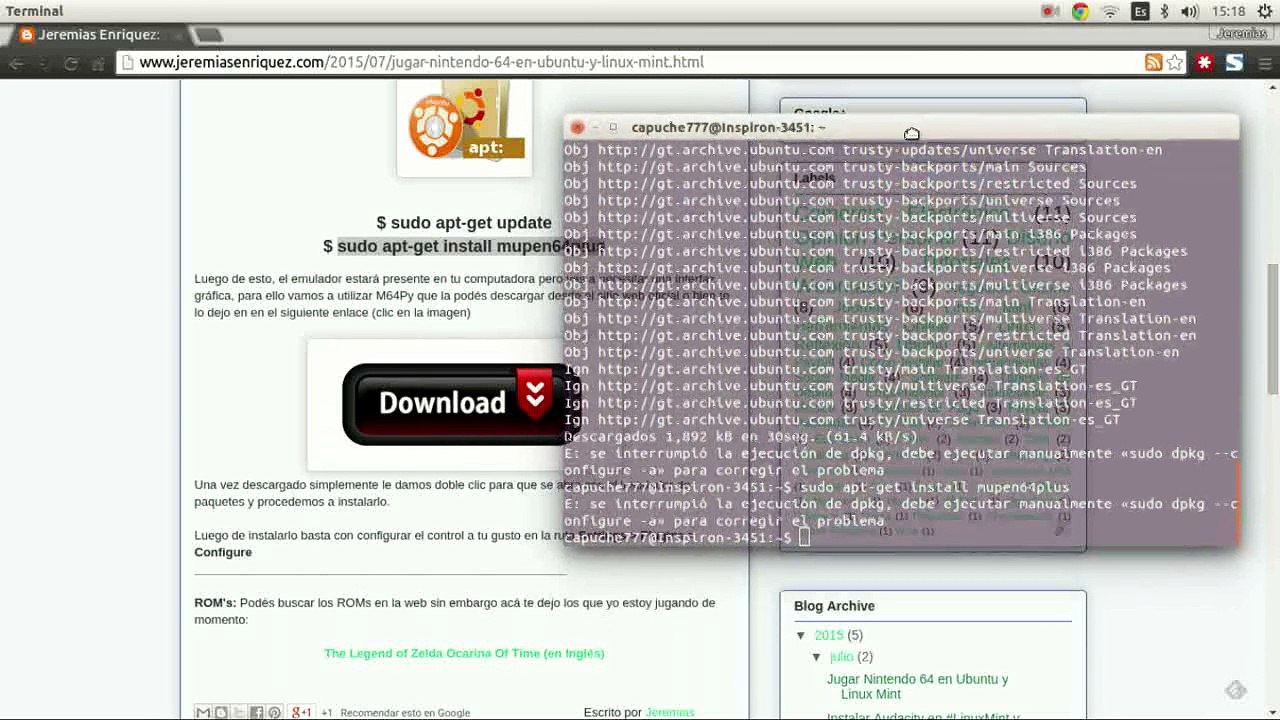1280x720 pixels.
Task: Open the Jeremias author link
Action: [x=670, y=713]
